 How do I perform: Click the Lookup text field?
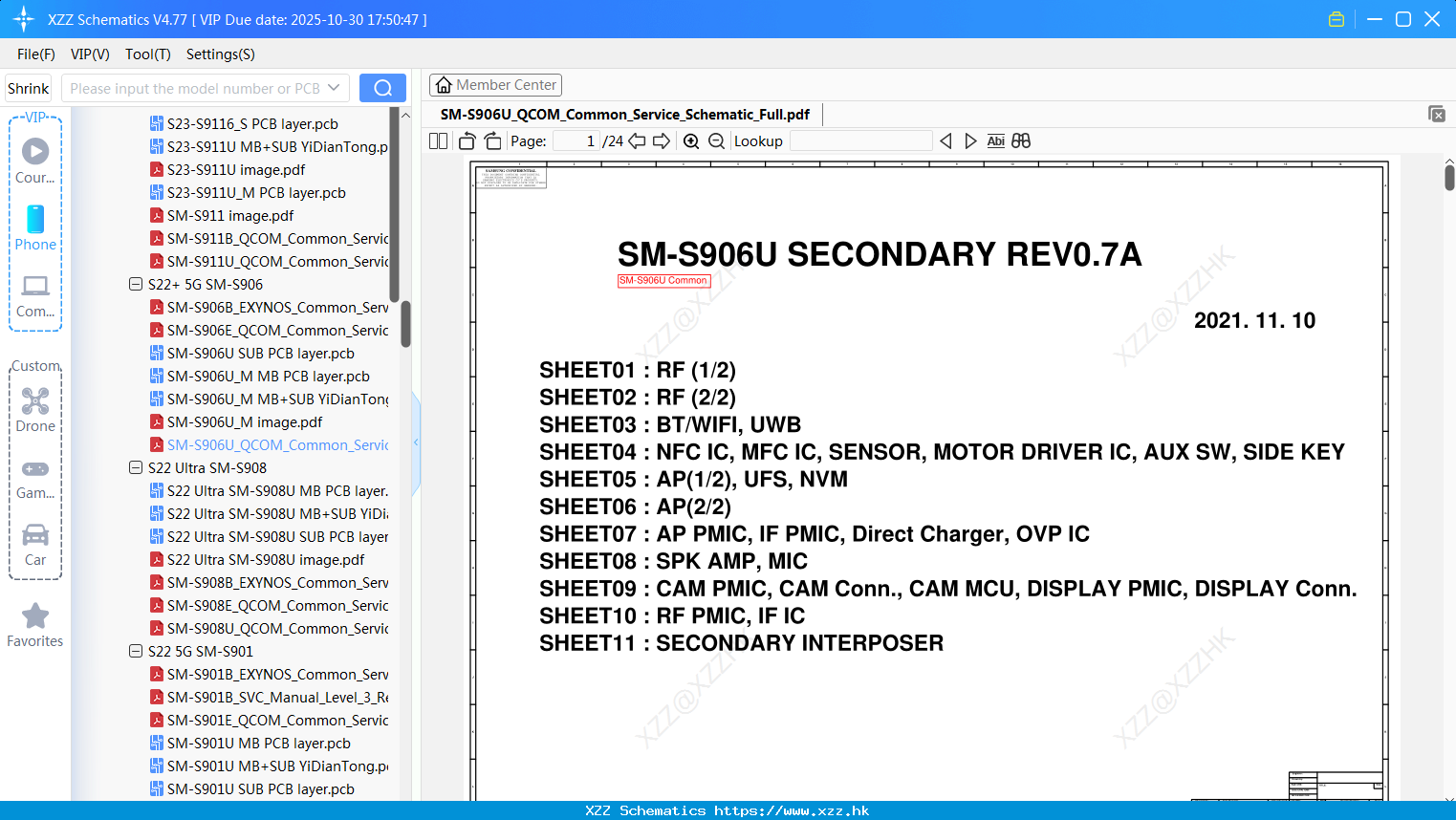[860, 141]
